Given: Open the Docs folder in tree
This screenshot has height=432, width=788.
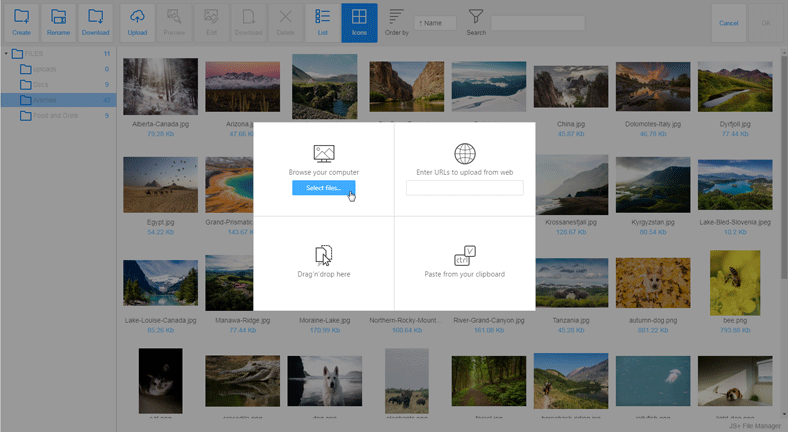Looking at the screenshot, I should pyautogui.click(x=58, y=84).
